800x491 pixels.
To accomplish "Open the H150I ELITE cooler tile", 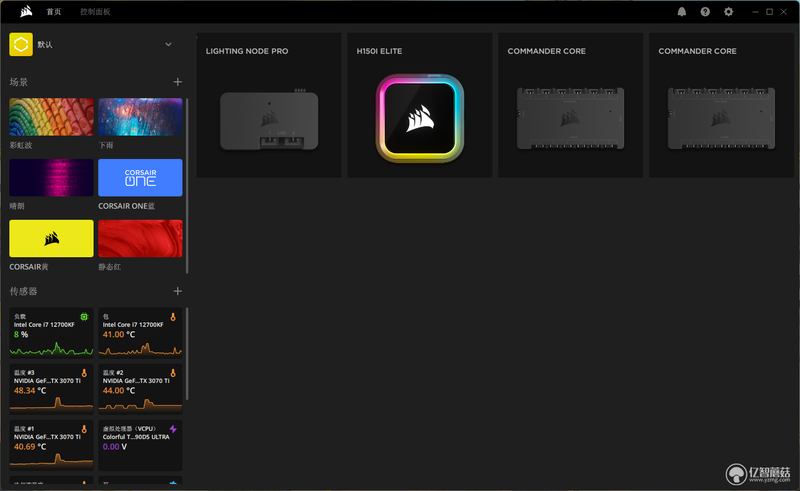I will click(420, 105).
